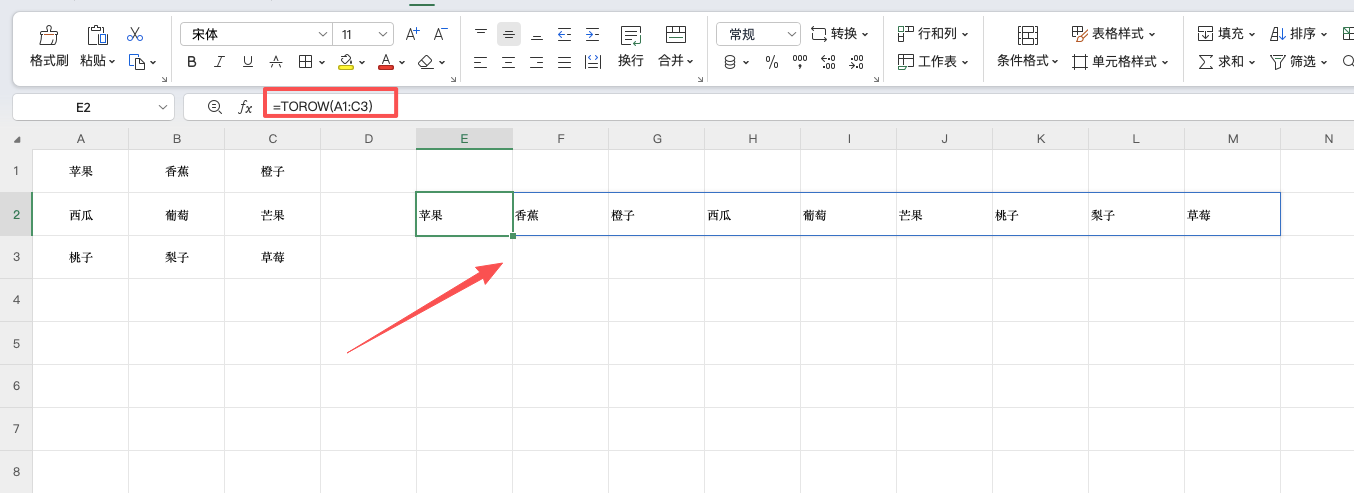Viewport: 1354px width, 493px height.
Task: Toggle Bold formatting
Action: [x=192, y=62]
